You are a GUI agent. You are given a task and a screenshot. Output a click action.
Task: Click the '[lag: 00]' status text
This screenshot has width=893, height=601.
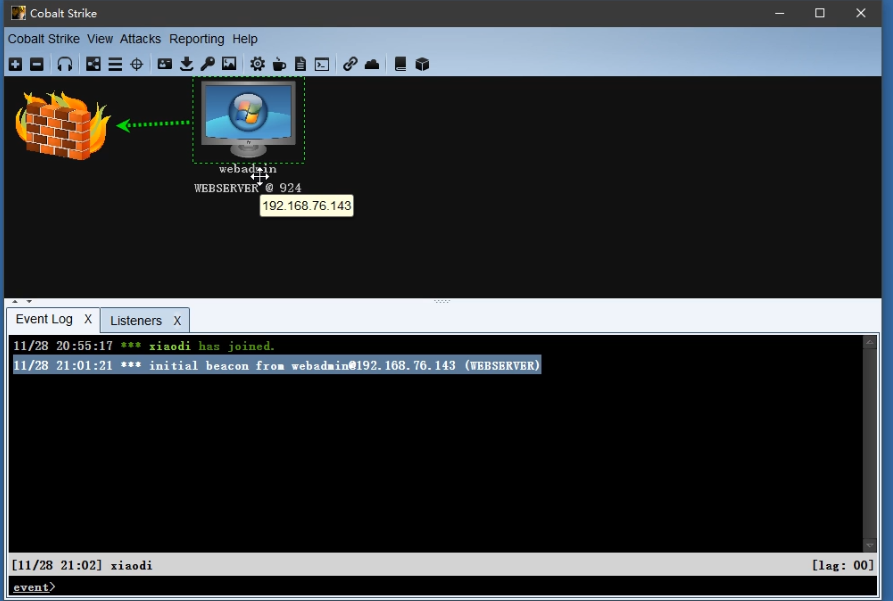(x=842, y=565)
